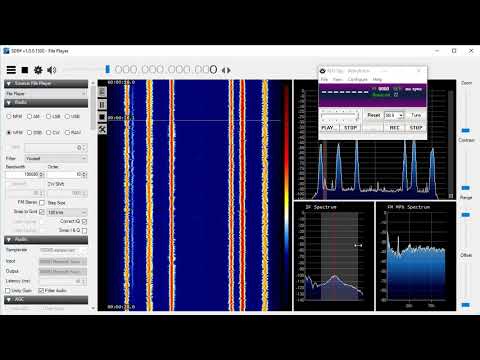
Task: Click Tune in the decoder window
Action: [416, 115]
